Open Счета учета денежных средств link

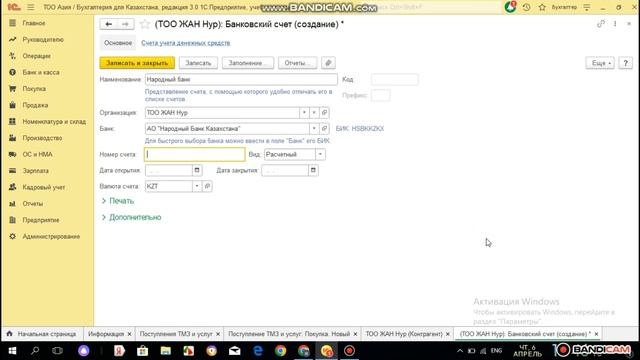pos(186,43)
